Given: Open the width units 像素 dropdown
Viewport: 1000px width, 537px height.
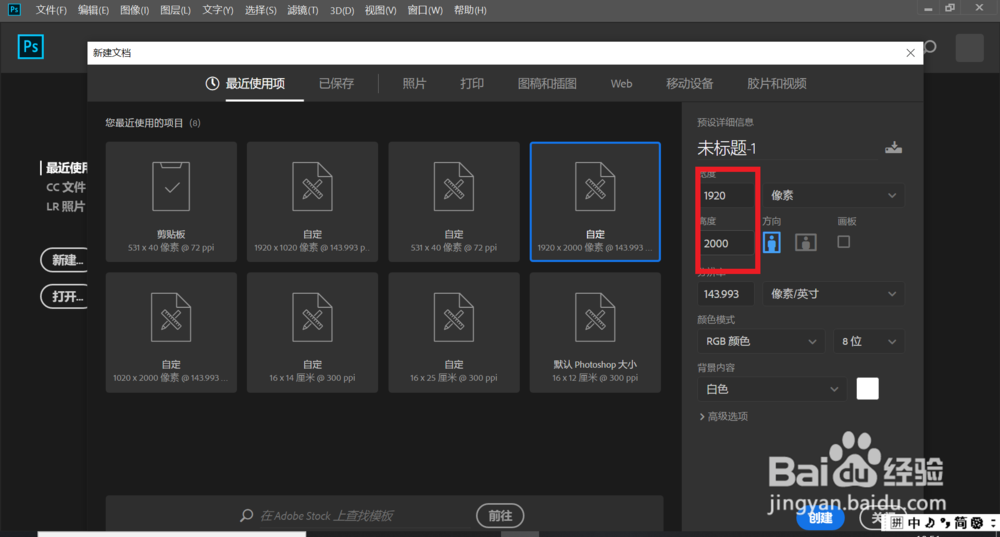Looking at the screenshot, I should pyautogui.click(x=834, y=195).
